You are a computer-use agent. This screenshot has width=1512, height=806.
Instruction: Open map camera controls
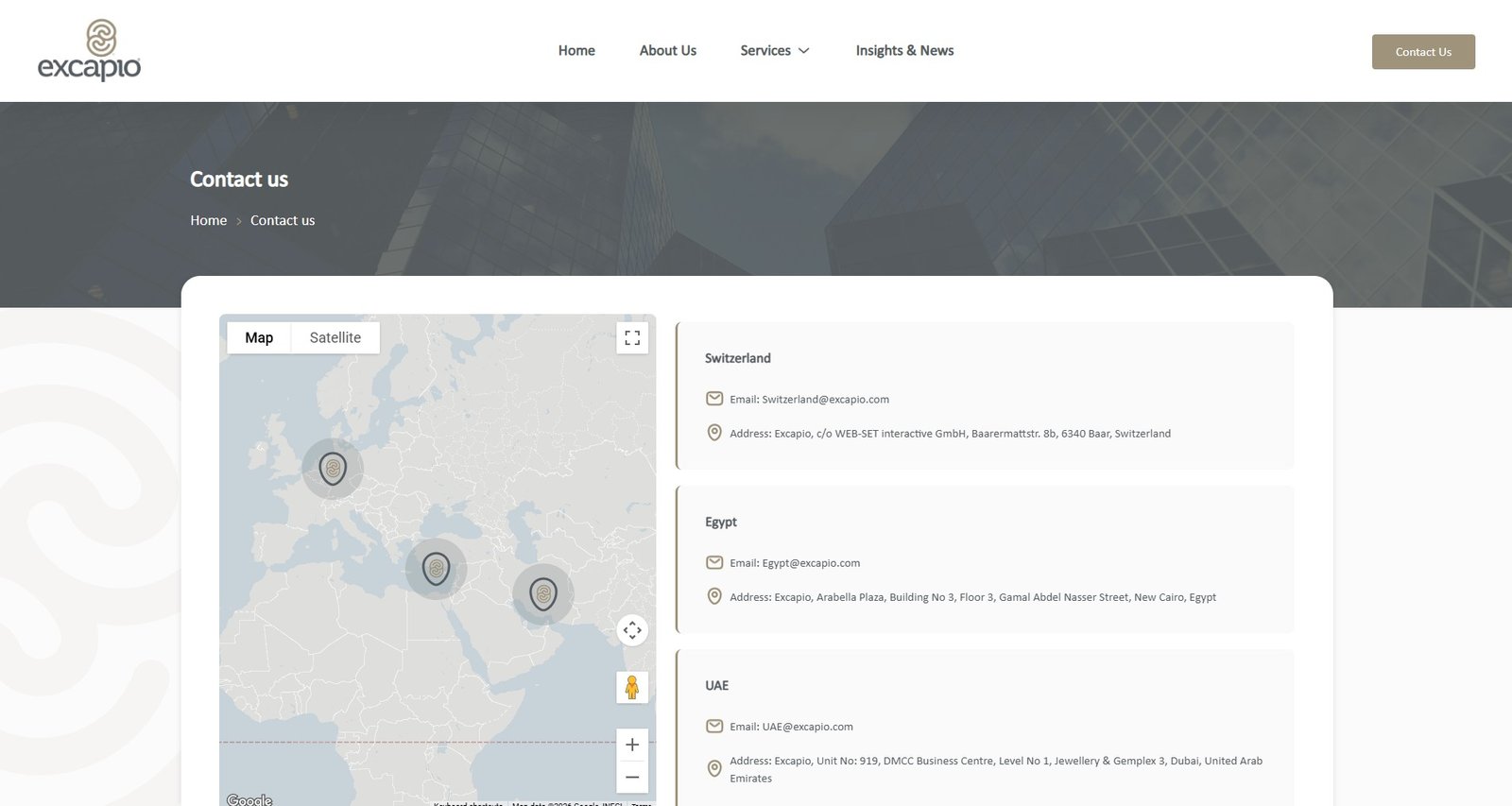(x=632, y=630)
